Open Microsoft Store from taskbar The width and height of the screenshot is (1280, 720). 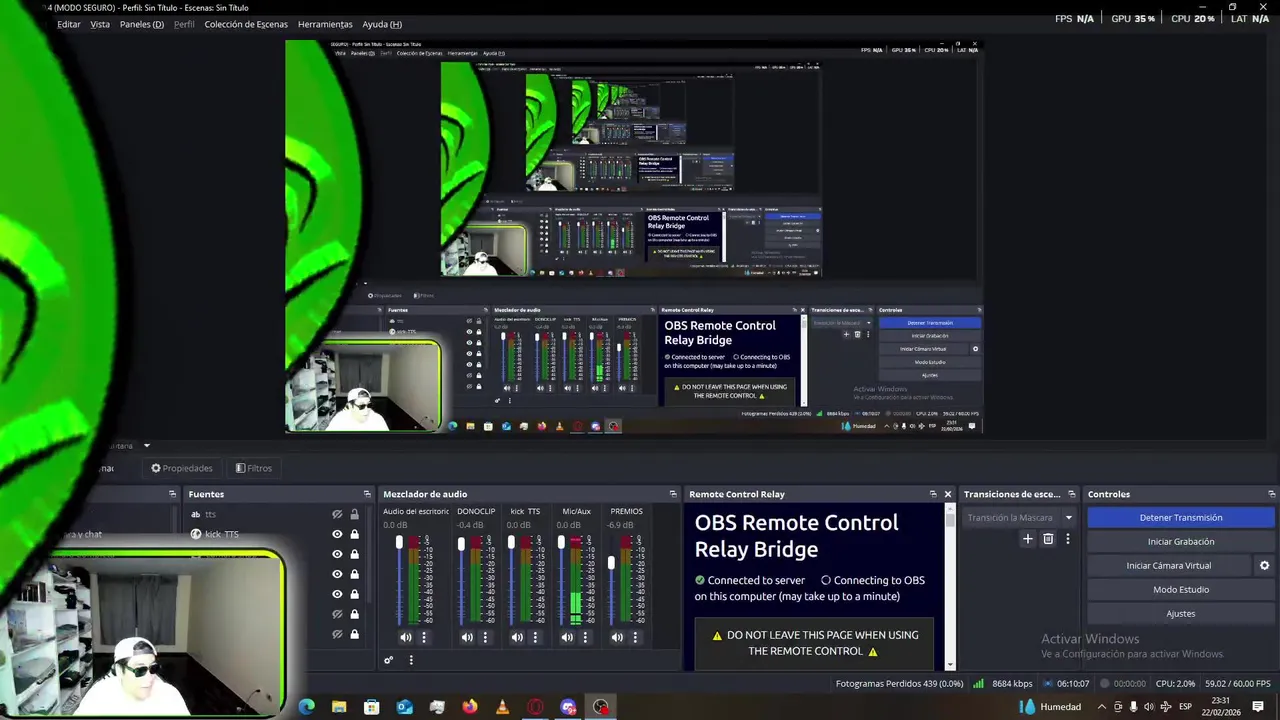[372, 707]
